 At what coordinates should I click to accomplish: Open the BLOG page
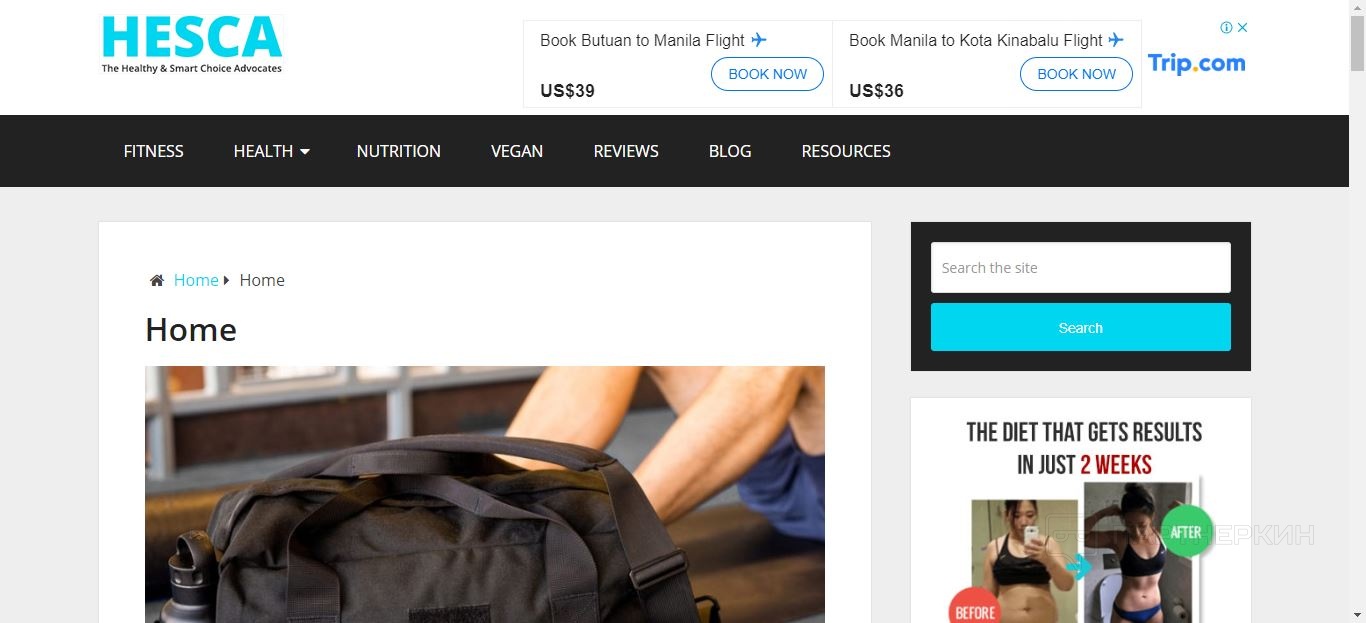[x=730, y=151]
